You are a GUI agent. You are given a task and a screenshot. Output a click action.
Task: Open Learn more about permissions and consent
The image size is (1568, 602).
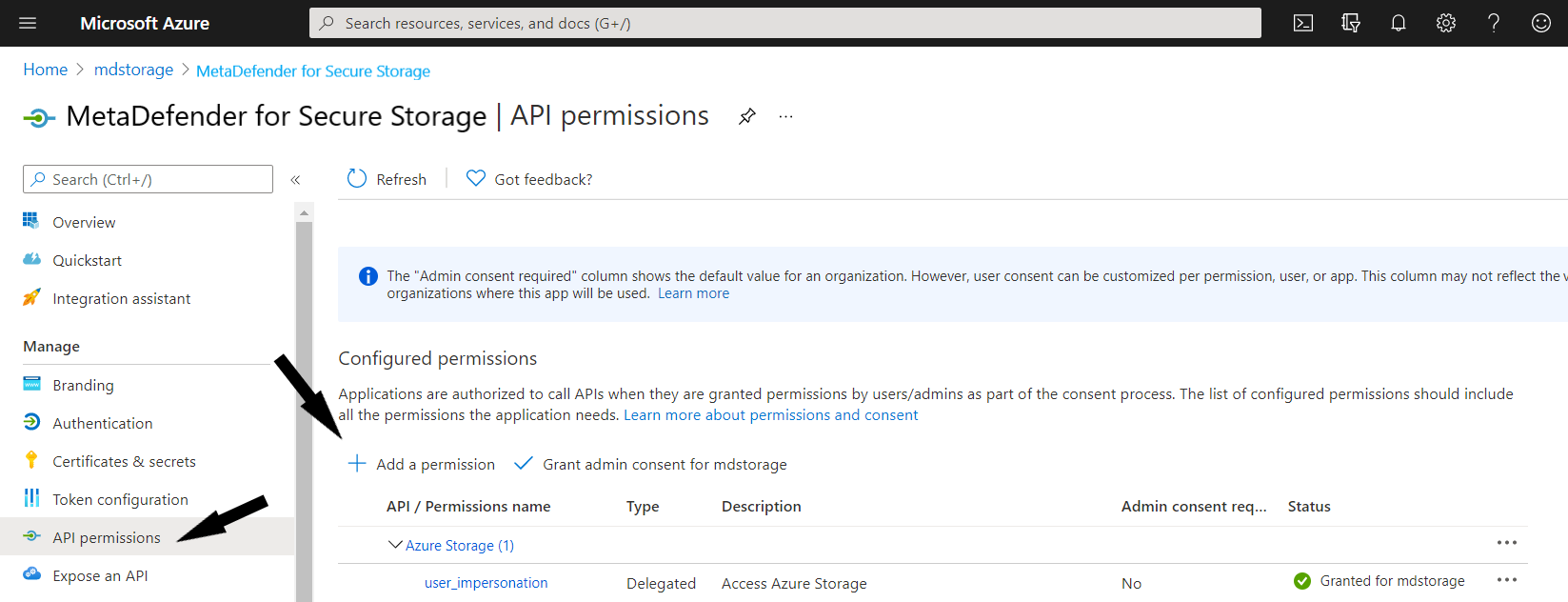click(x=771, y=415)
